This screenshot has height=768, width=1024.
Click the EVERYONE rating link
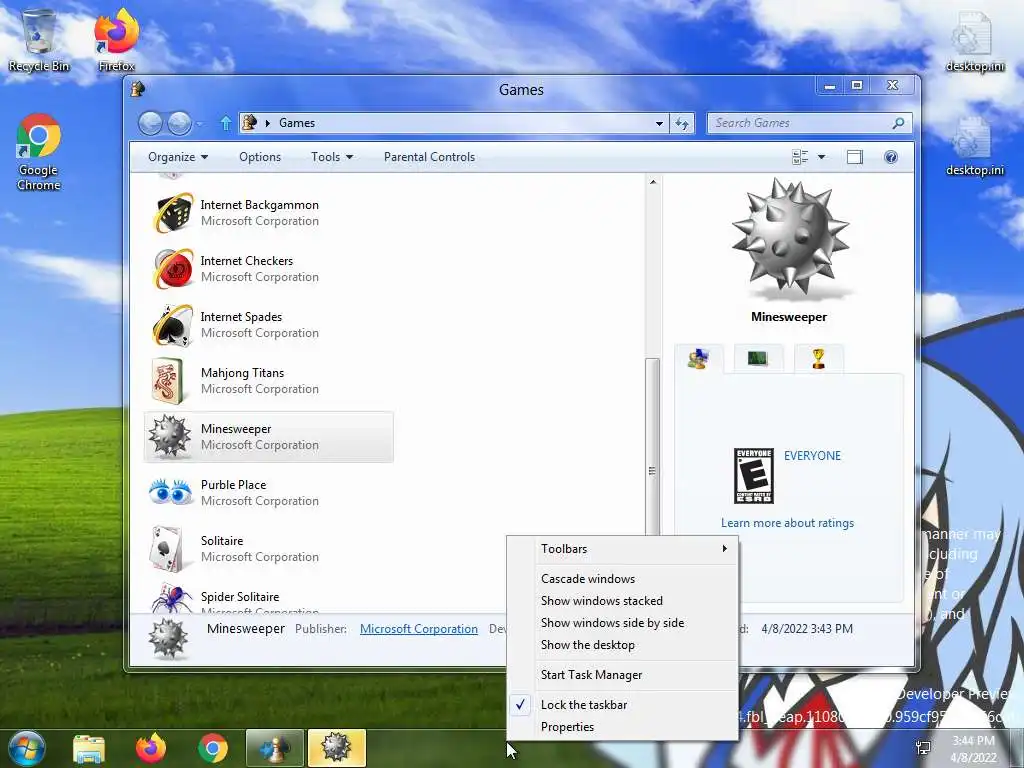(x=812, y=456)
